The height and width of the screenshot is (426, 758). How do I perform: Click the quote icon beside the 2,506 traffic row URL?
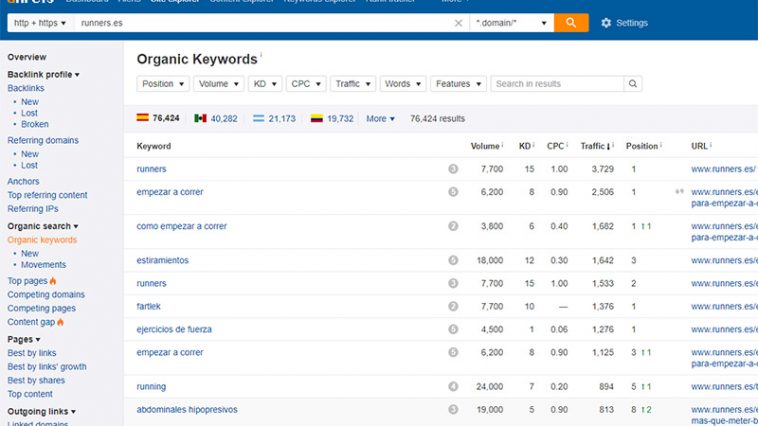coord(679,192)
